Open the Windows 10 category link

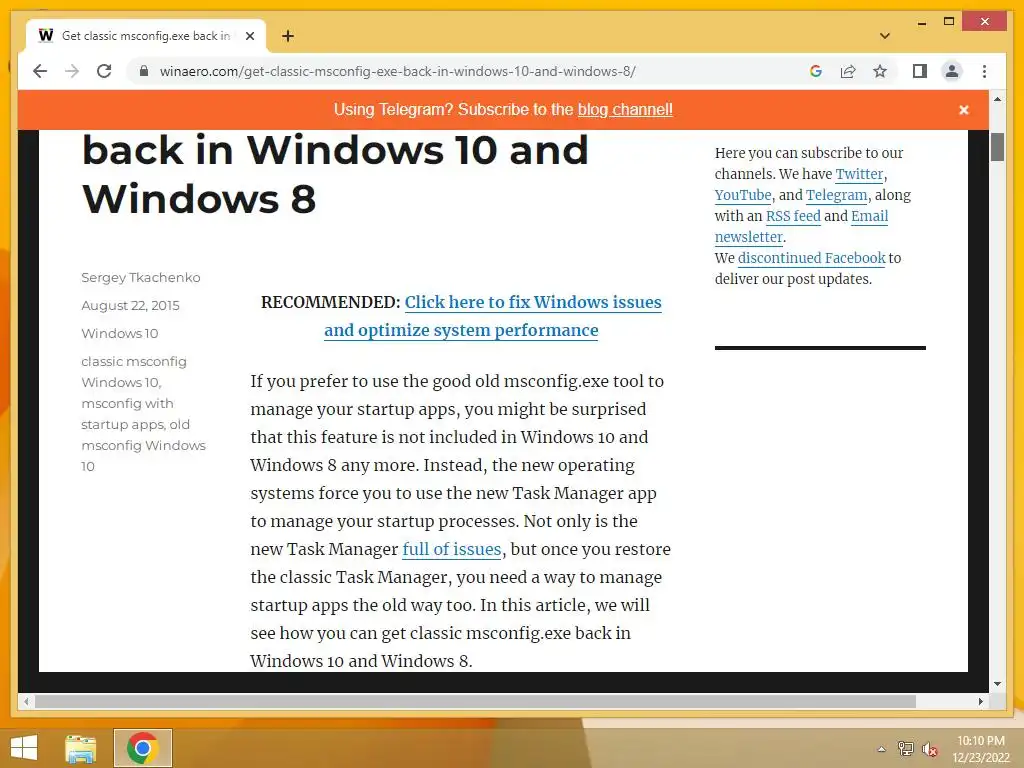click(x=120, y=334)
